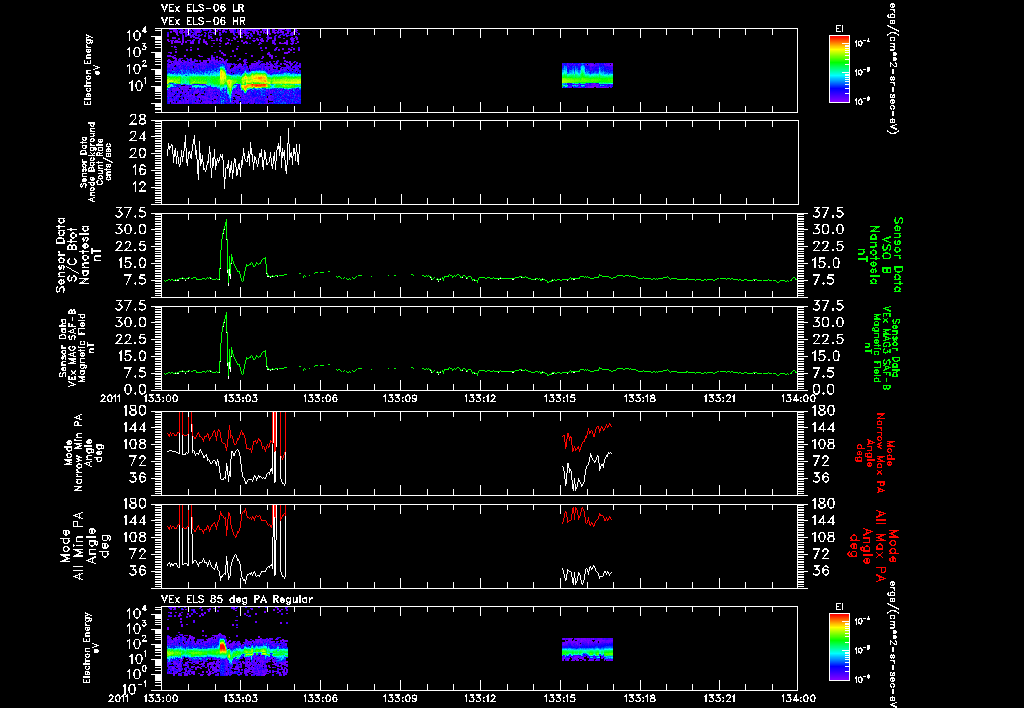Screen dimensions: 1024x708
Task: Click the Electron Energy axis label of the 85 deg PA panel
Action: coord(92,648)
